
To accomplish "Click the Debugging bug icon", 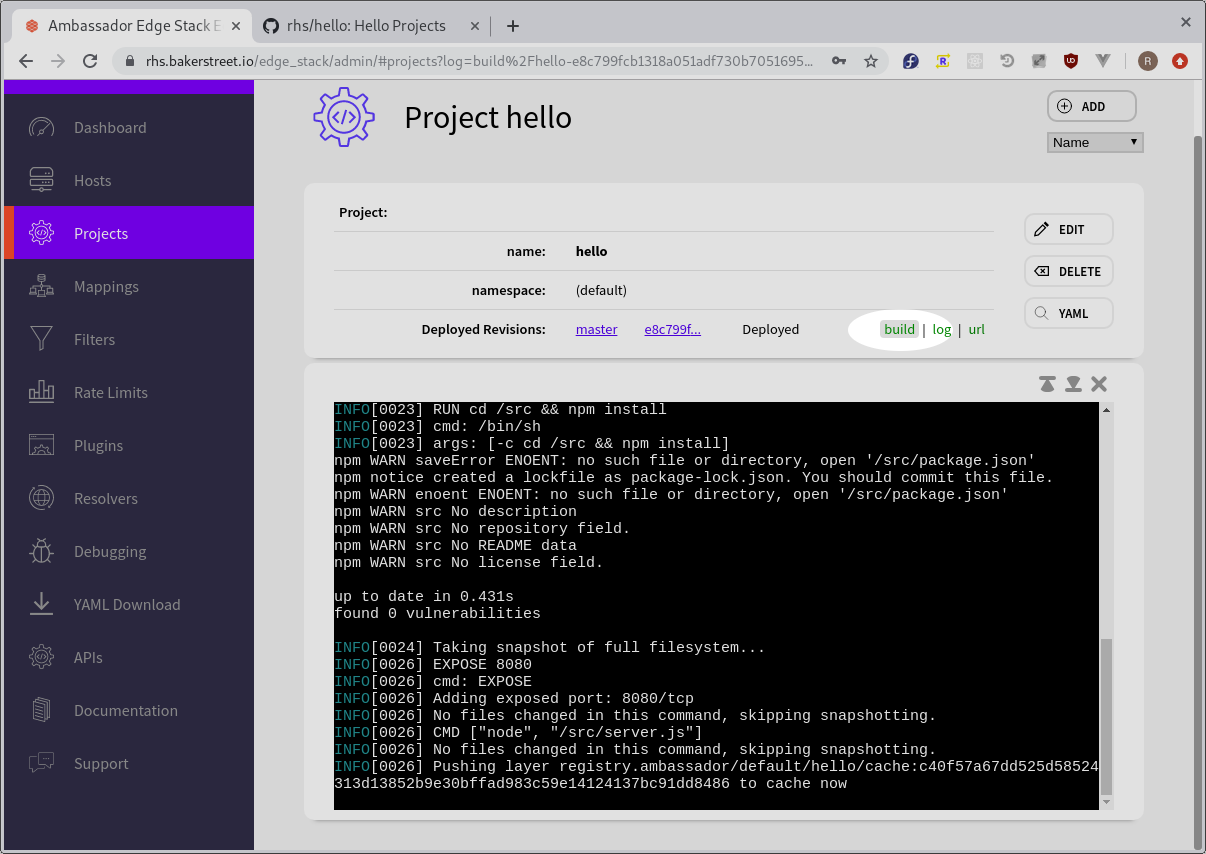I will [x=41, y=551].
